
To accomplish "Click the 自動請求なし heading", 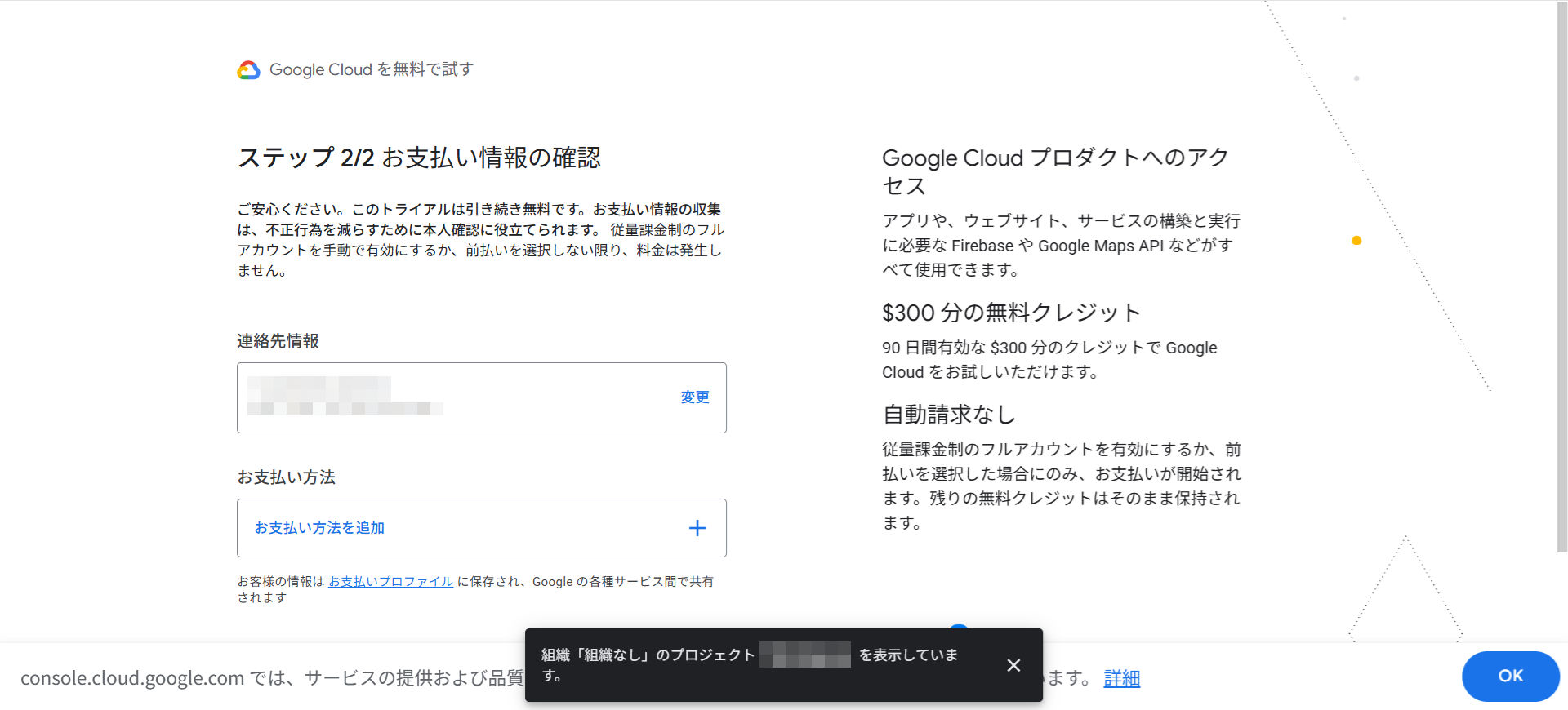I will coord(949,415).
